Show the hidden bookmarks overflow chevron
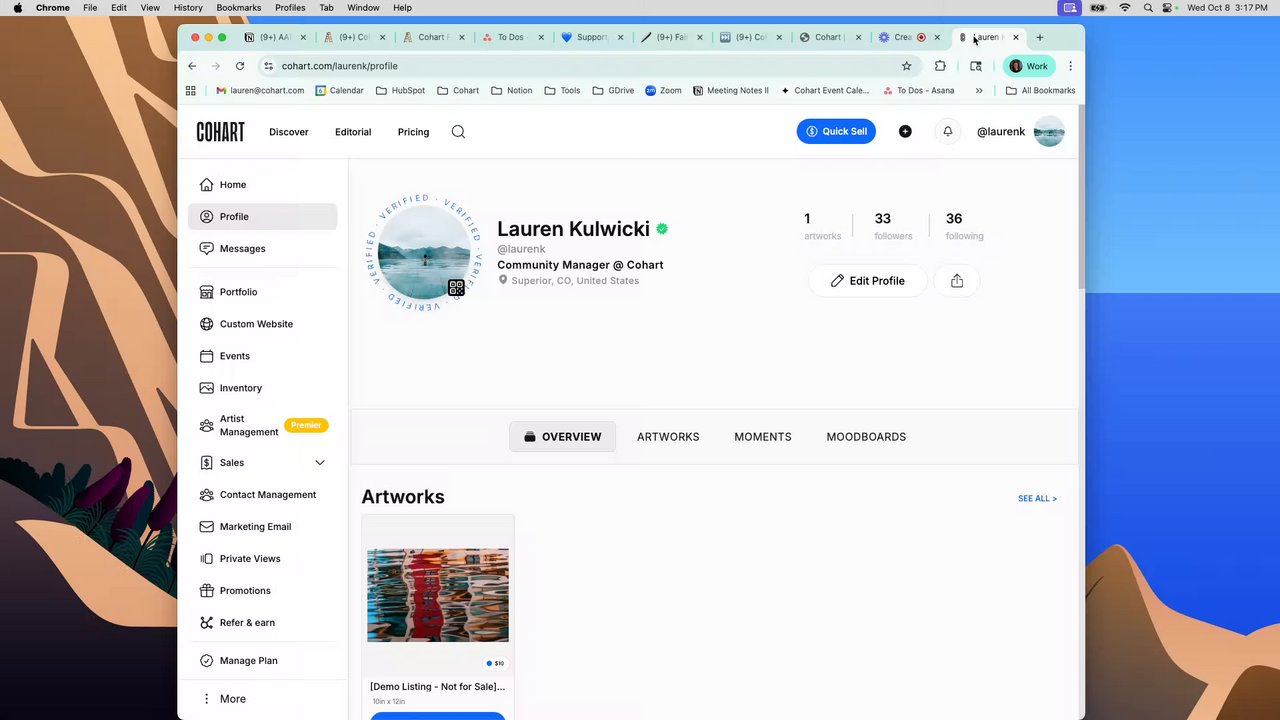This screenshot has width=1280, height=720. (x=979, y=90)
